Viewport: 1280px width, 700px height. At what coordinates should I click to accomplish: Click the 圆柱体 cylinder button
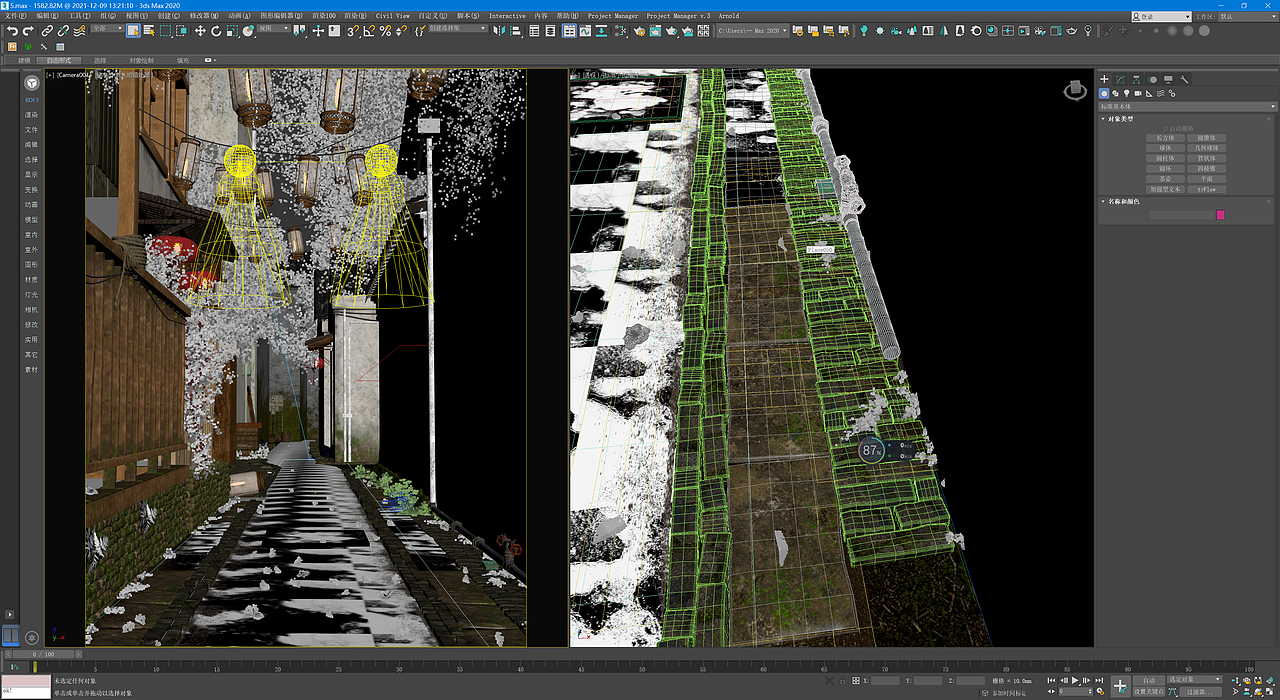(1165, 158)
